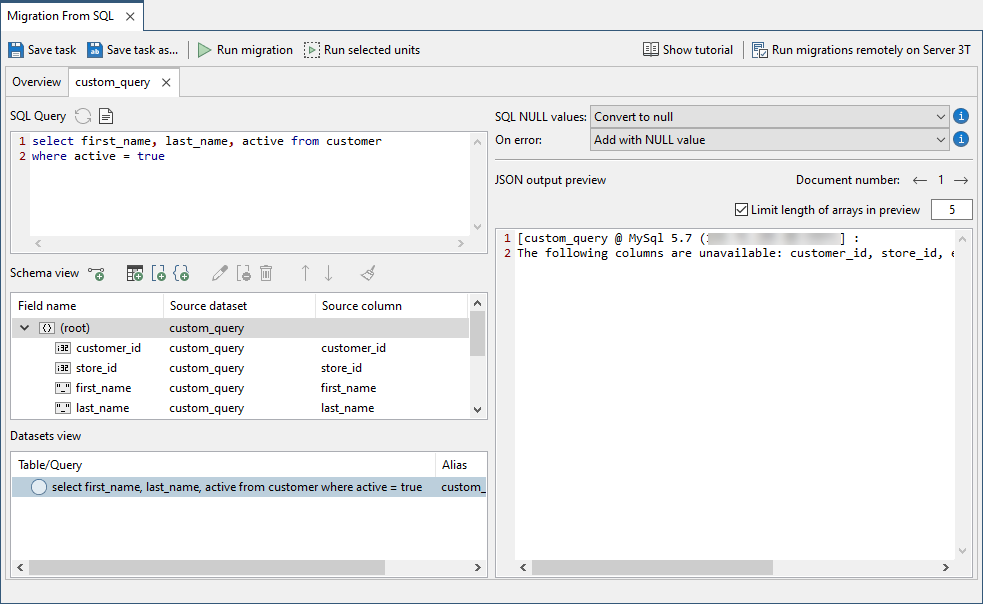Click the array length limit input field
983x604 pixels.
[x=951, y=210]
